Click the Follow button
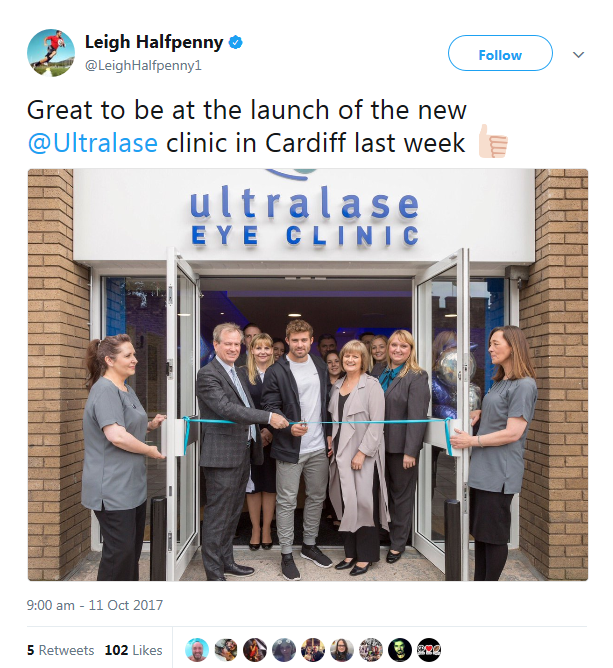The width and height of the screenshot is (613, 668). click(x=500, y=53)
